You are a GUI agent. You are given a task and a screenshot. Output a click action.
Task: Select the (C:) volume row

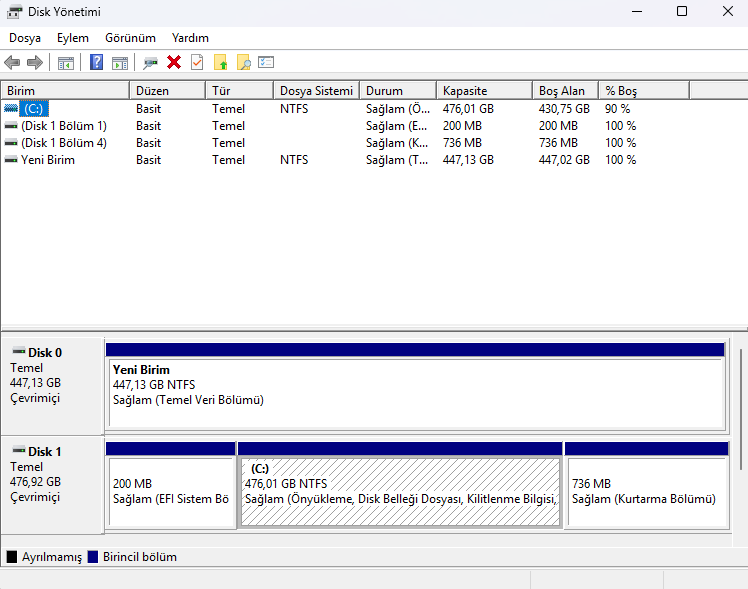345,109
